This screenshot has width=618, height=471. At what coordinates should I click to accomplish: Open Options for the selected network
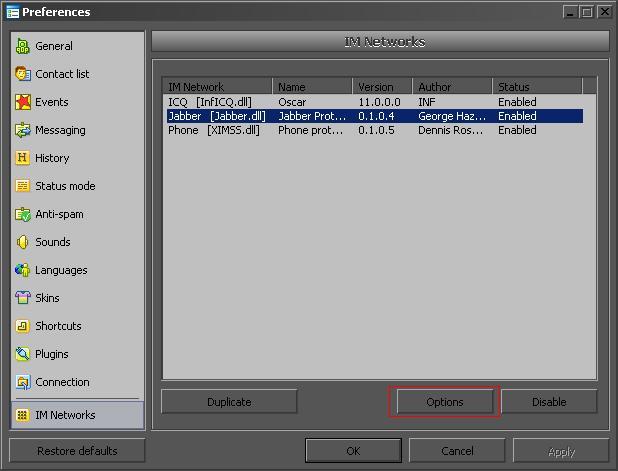click(x=445, y=402)
